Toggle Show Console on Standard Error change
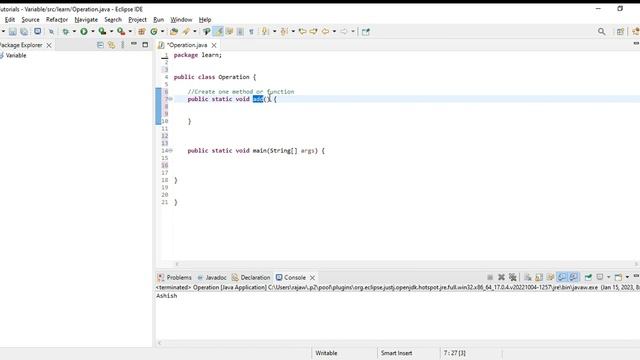This screenshot has width=640, height=360. (573, 277)
